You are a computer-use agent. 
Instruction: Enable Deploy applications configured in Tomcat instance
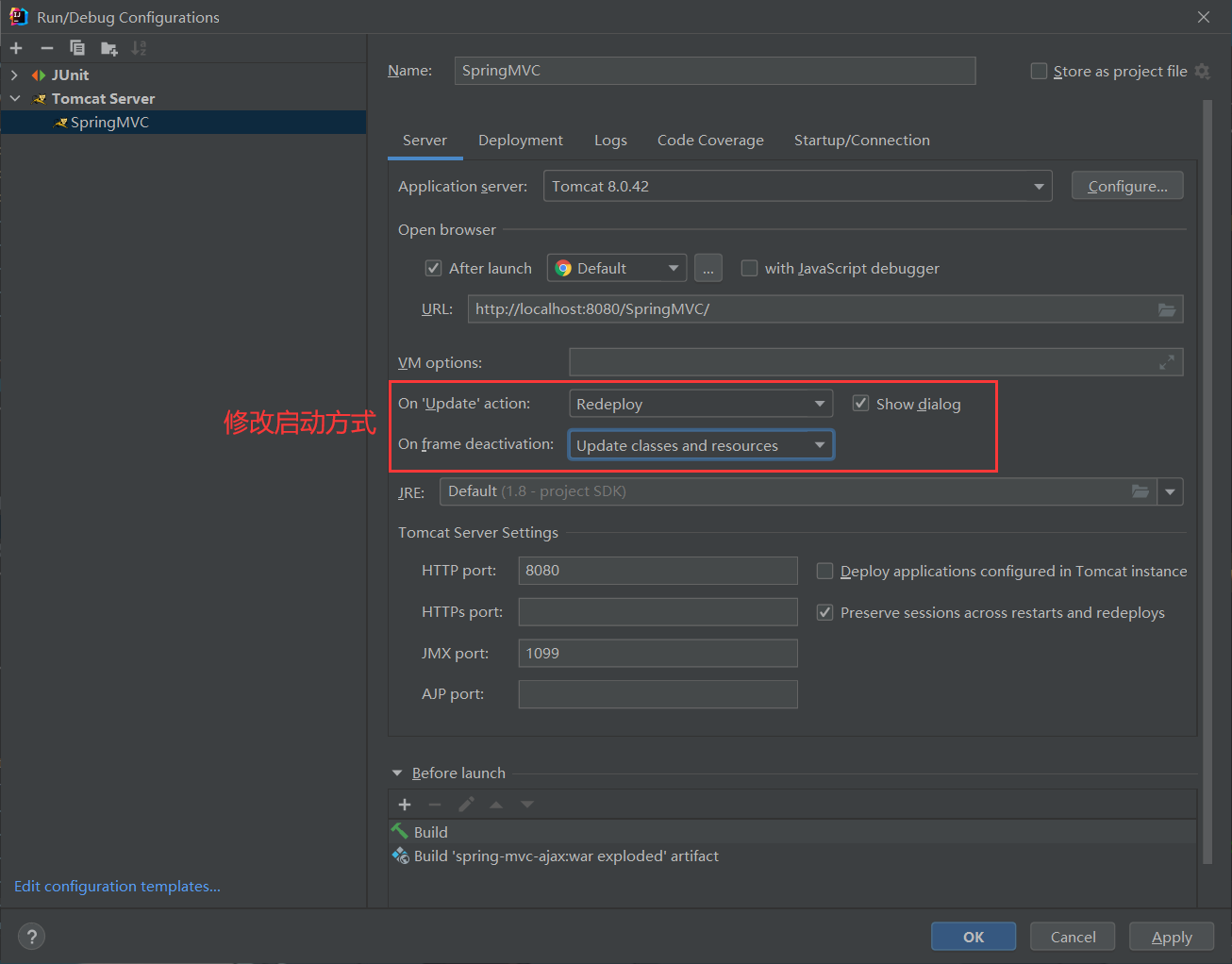824,571
